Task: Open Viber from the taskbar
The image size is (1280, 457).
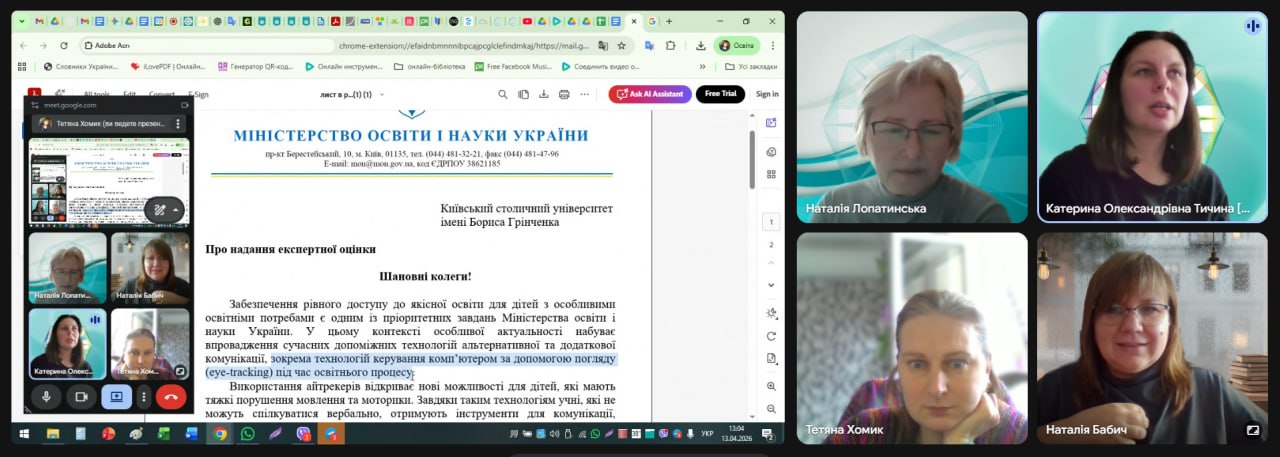Action: (x=303, y=434)
